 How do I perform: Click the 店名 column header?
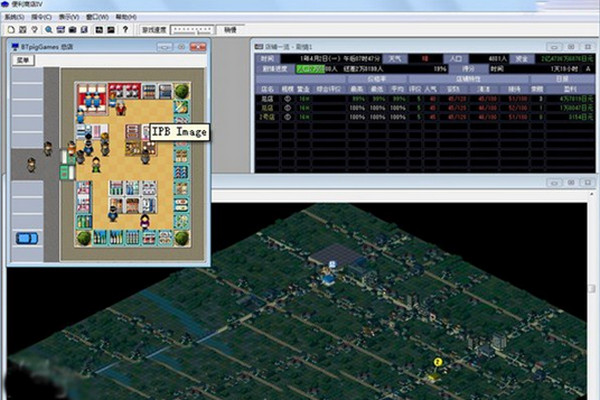click(x=267, y=89)
